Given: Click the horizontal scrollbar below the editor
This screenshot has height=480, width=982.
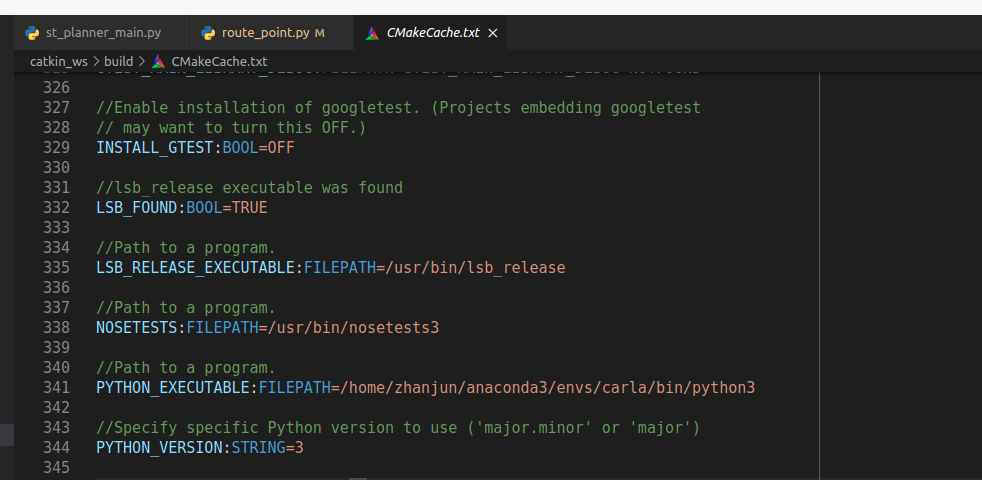Looking at the screenshot, I should pyautogui.click(x=358, y=477).
